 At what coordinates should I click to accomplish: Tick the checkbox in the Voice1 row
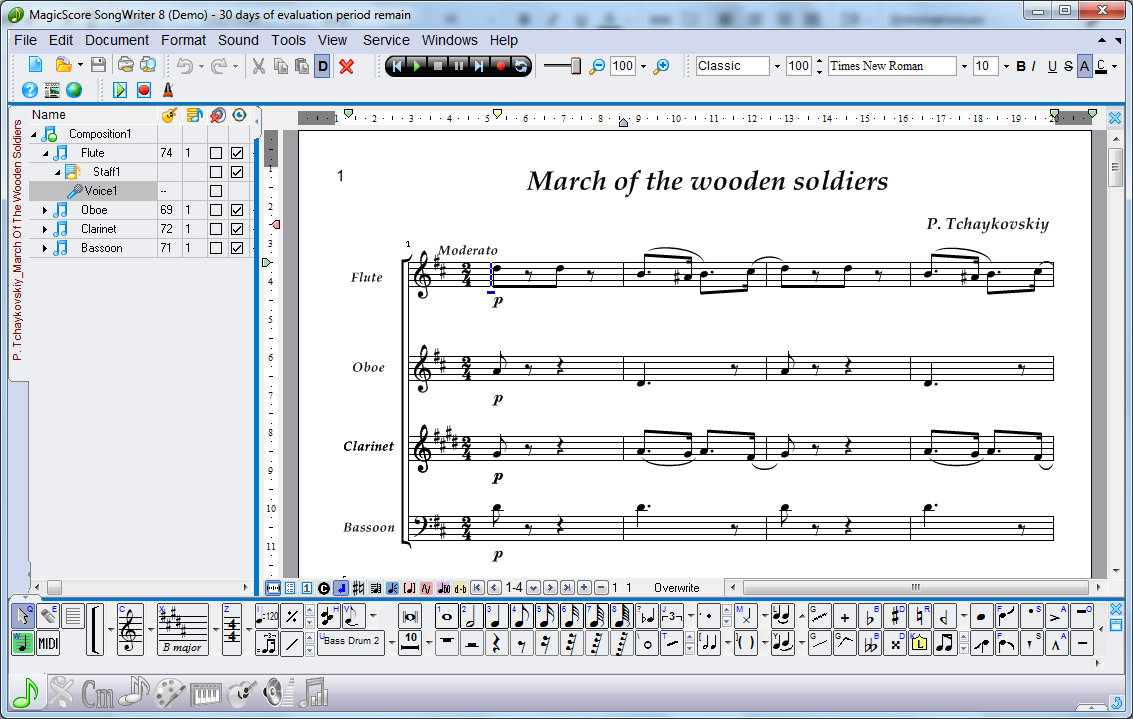point(215,191)
